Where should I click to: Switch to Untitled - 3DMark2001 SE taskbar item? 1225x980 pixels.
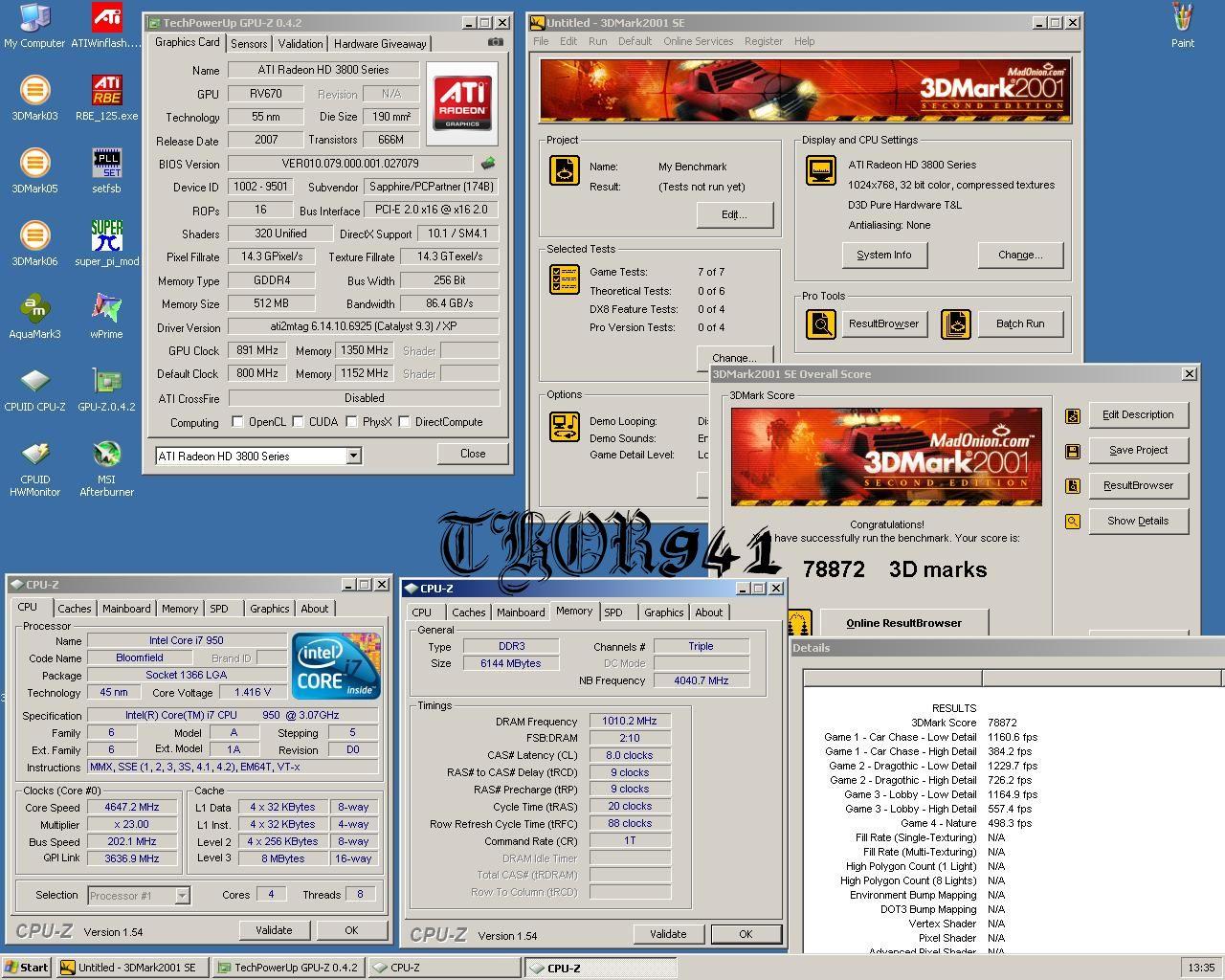coord(133,968)
